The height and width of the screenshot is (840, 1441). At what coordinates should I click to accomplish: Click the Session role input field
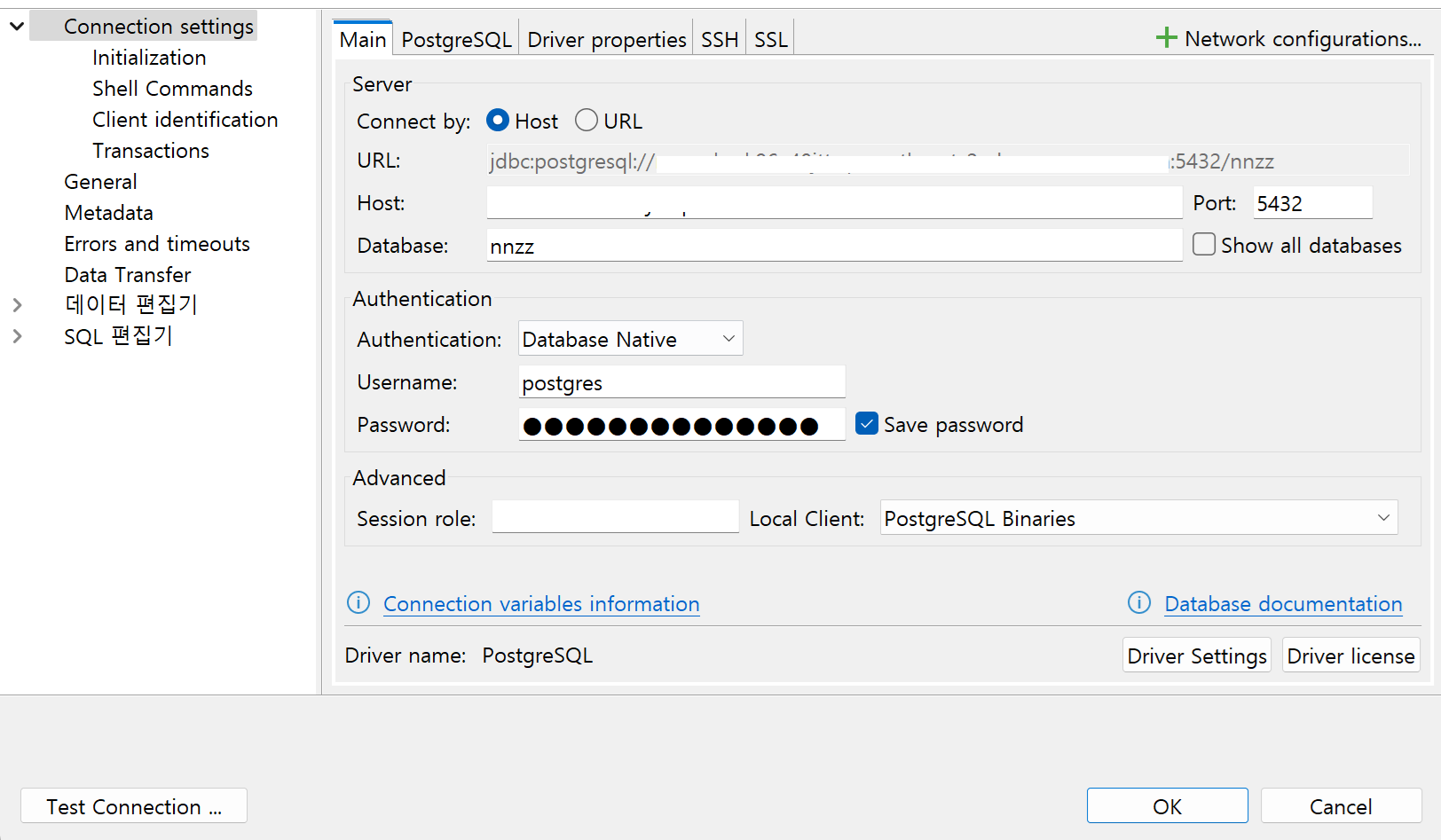pos(616,517)
